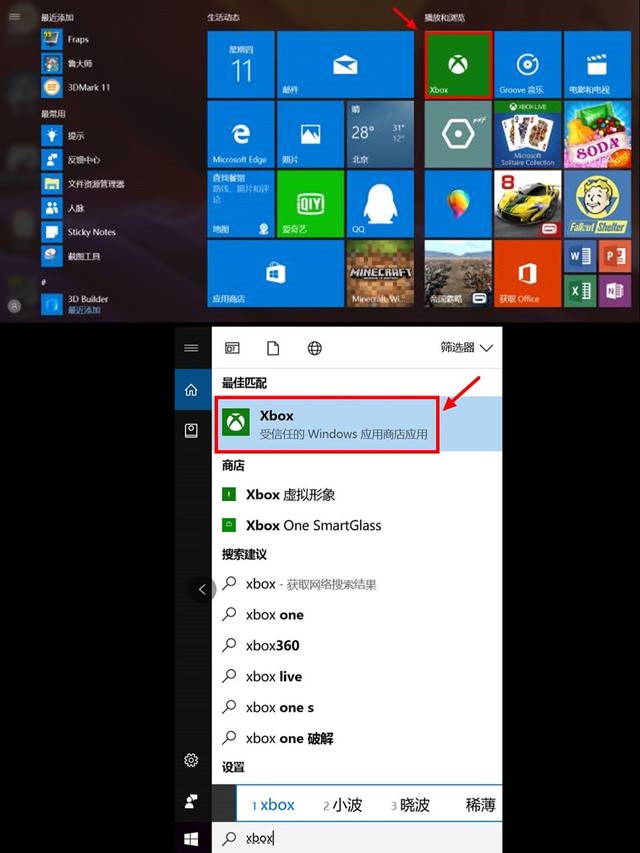Choose the 'xbox one 破解' suggestion
Screen dimensions: 640x853
click(357, 738)
